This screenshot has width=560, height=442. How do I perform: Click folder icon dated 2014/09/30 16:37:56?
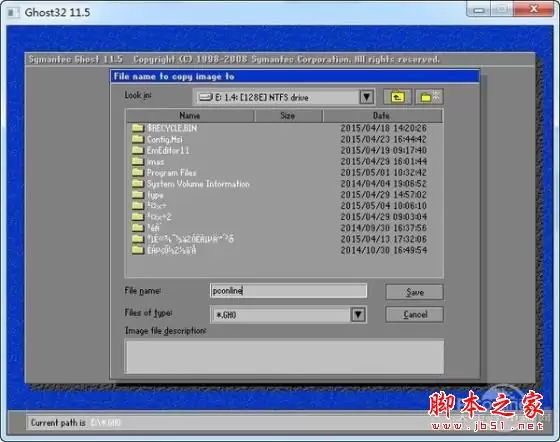click(138, 227)
